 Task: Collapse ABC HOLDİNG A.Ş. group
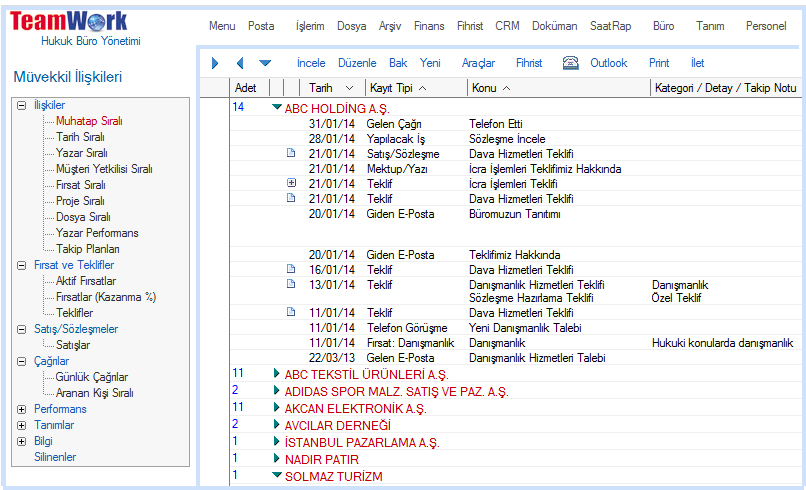(x=277, y=107)
